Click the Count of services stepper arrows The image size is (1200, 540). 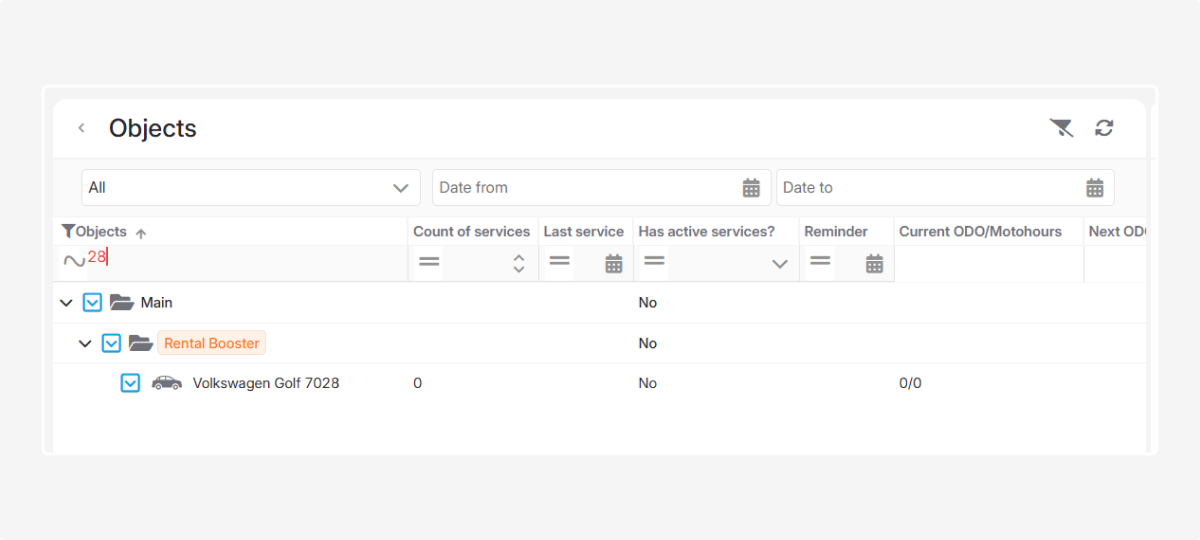(x=518, y=263)
